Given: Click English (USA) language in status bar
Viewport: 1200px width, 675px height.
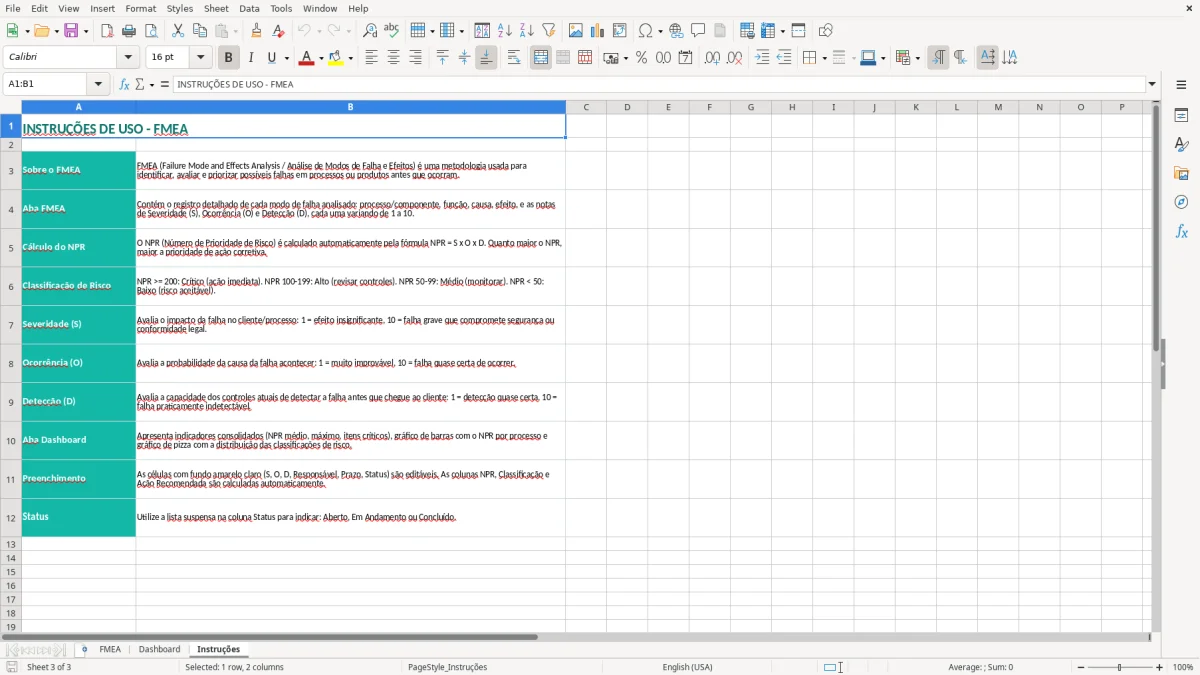Looking at the screenshot, I should pos(687,667).
